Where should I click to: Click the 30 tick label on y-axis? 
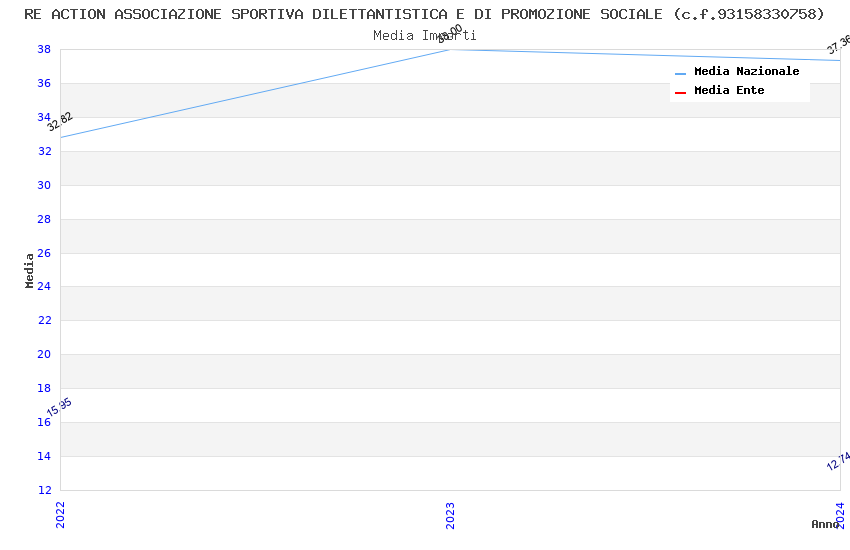(44, 185)
